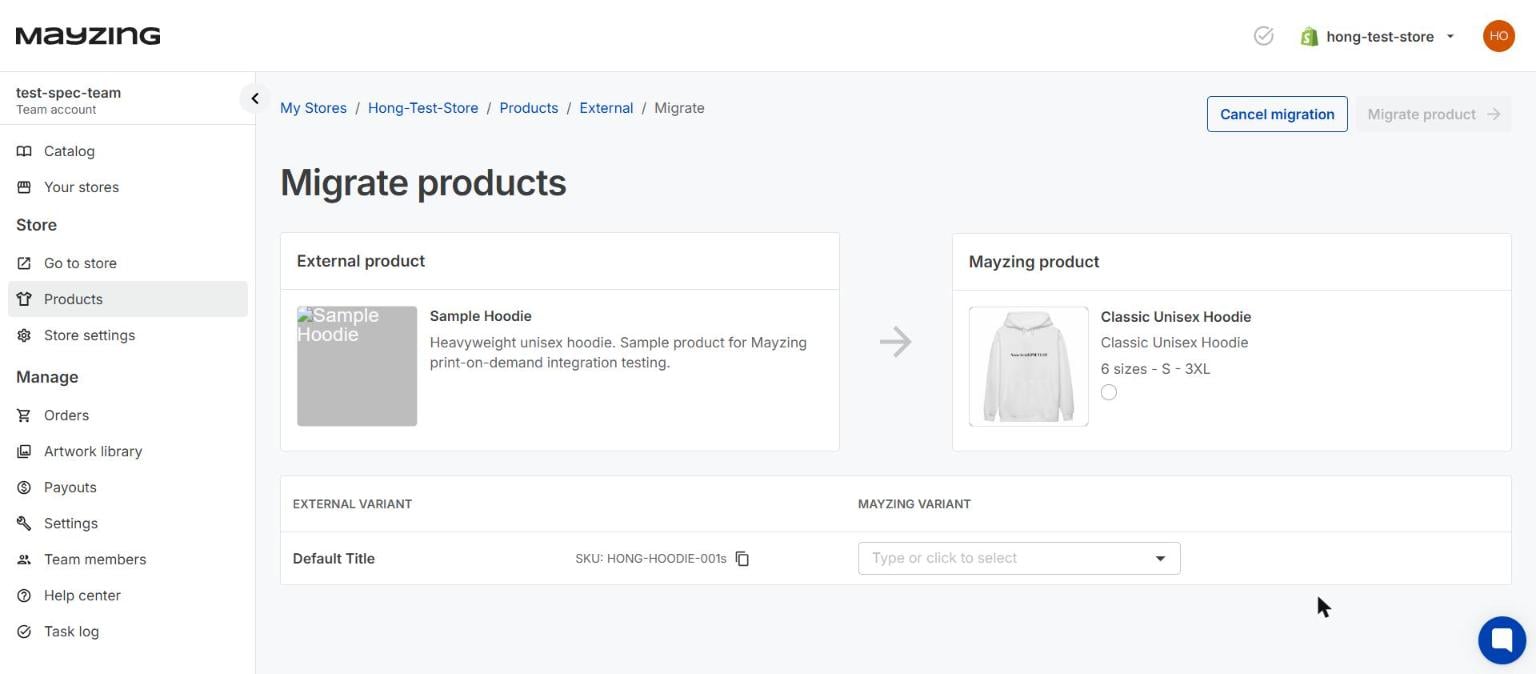Click the Classic Unisex Hoodie bold title
Image resolution: width=1536 pixels, height=674 pixels.
(x=1176, y=317)
